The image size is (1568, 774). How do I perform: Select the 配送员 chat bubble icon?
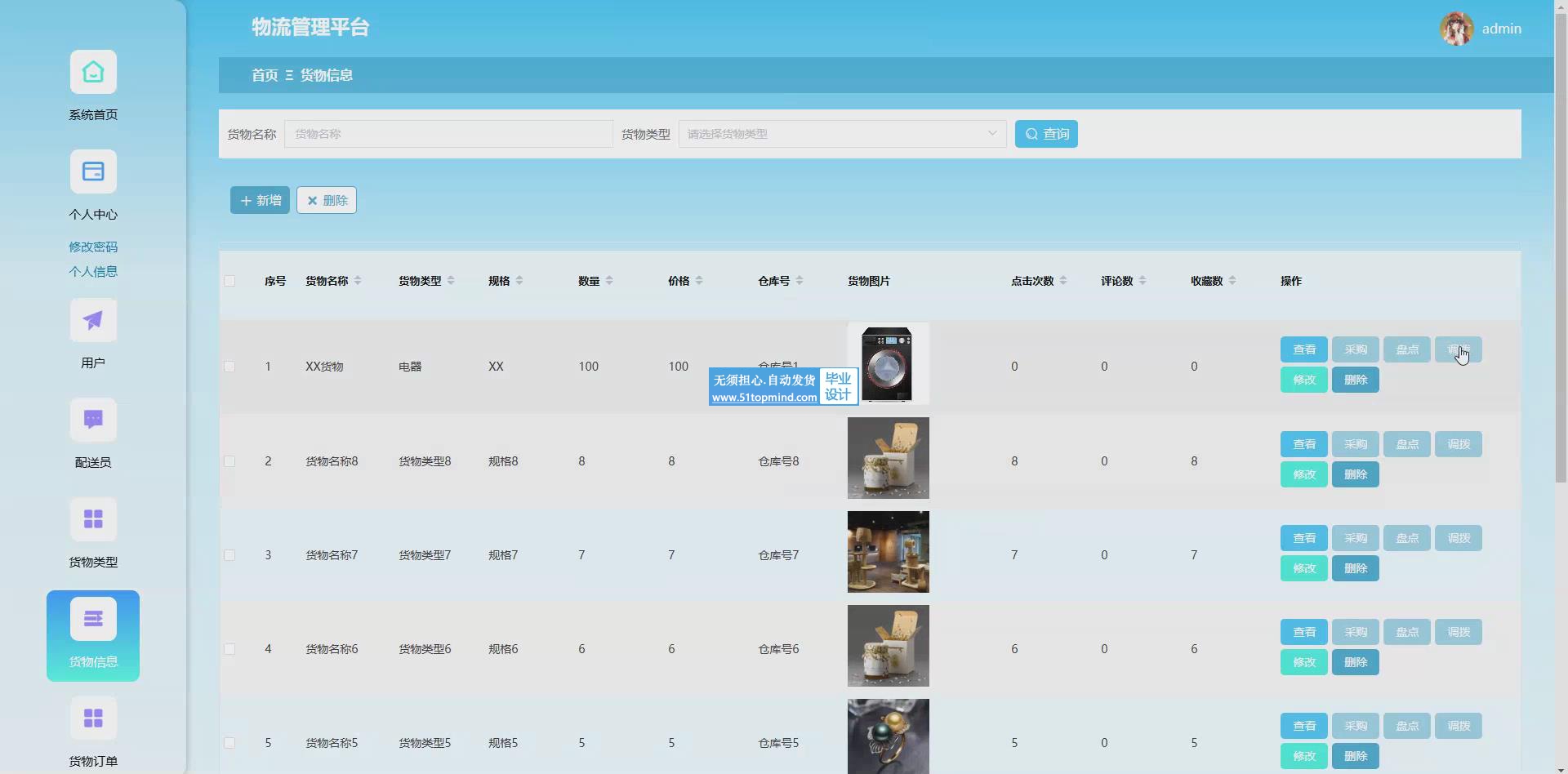click(x=93, y=420)
